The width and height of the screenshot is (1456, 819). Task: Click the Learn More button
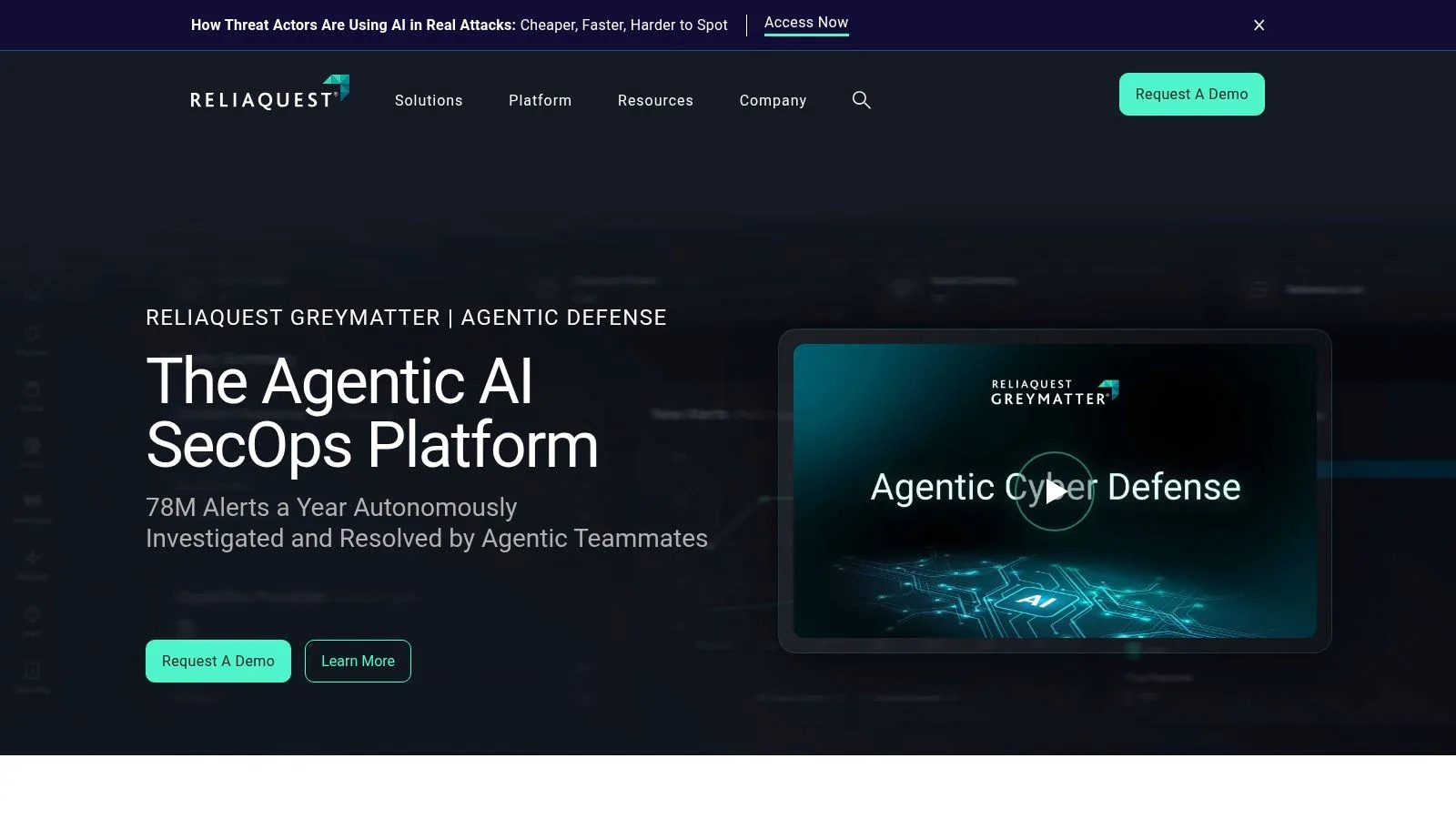358,662
